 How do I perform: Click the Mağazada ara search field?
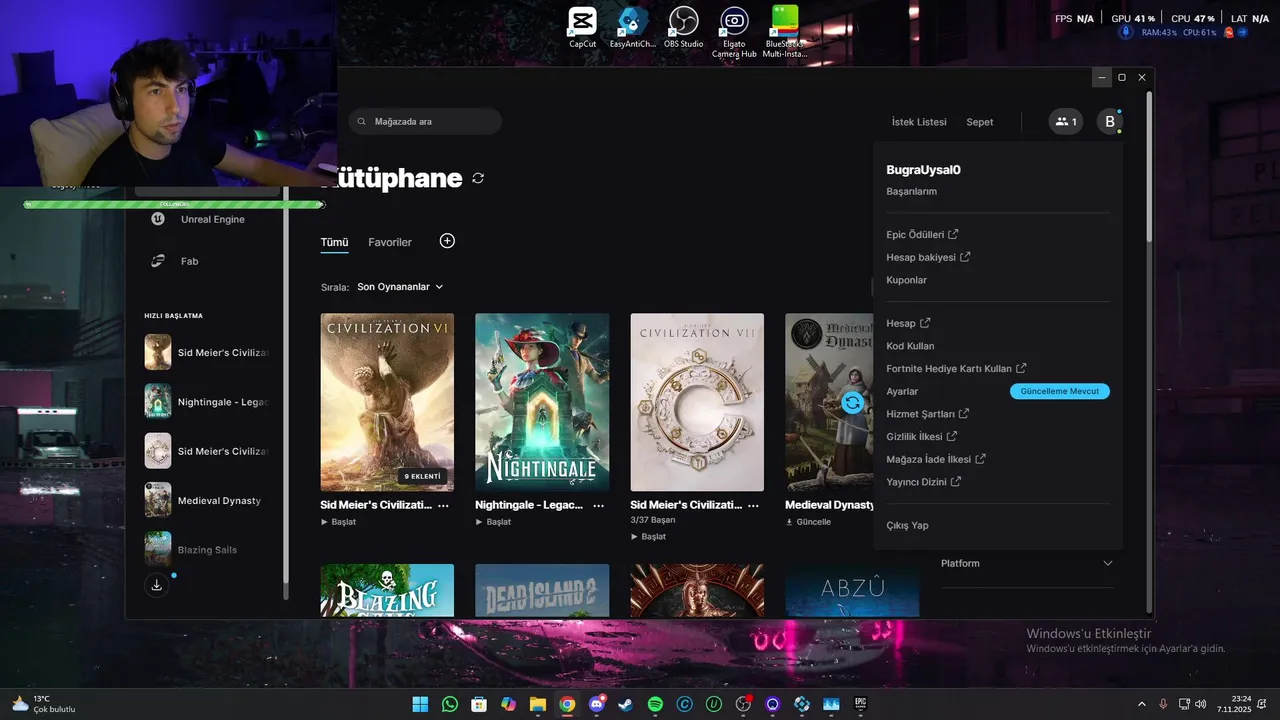(x=425, y=121)
